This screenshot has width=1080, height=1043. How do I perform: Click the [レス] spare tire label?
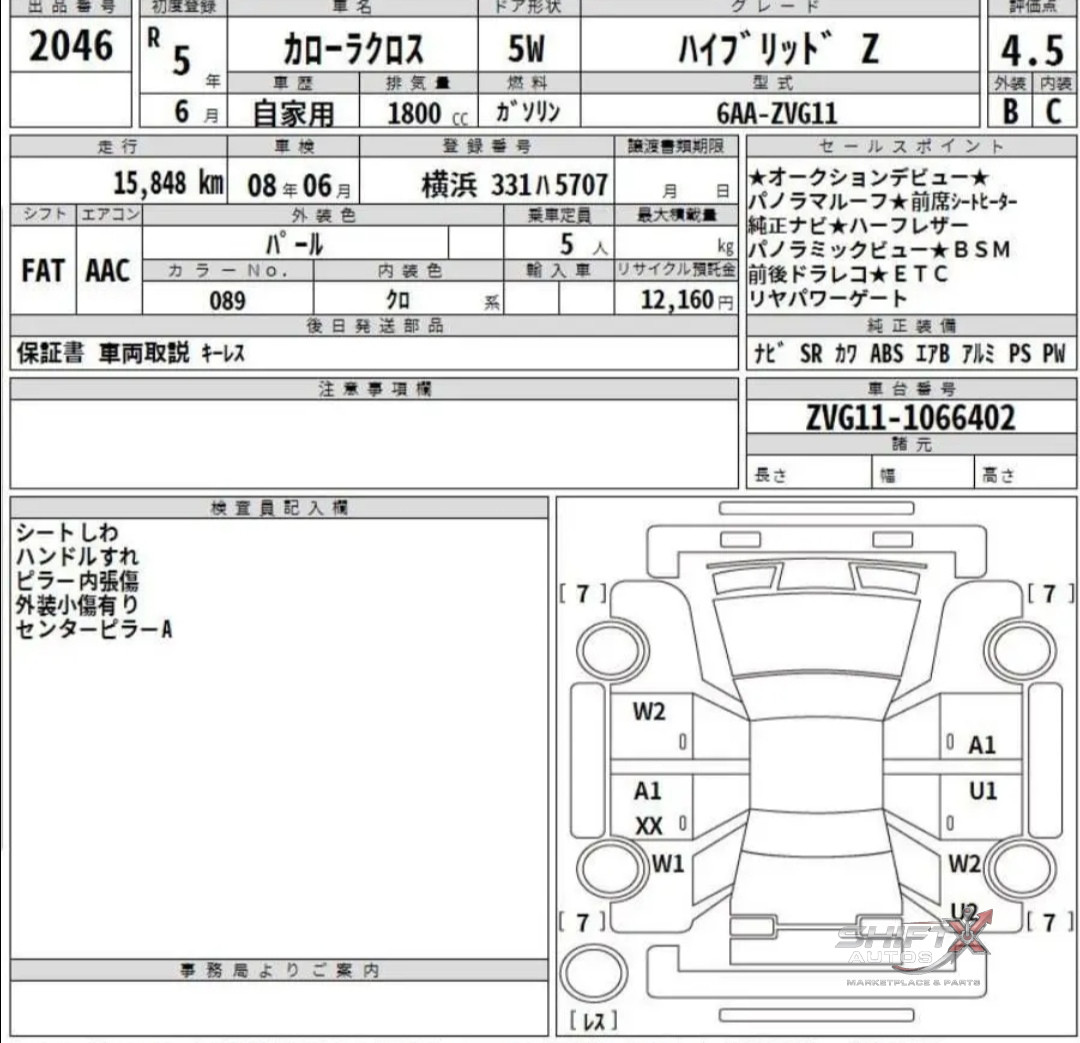click(x=594, y=1021)
